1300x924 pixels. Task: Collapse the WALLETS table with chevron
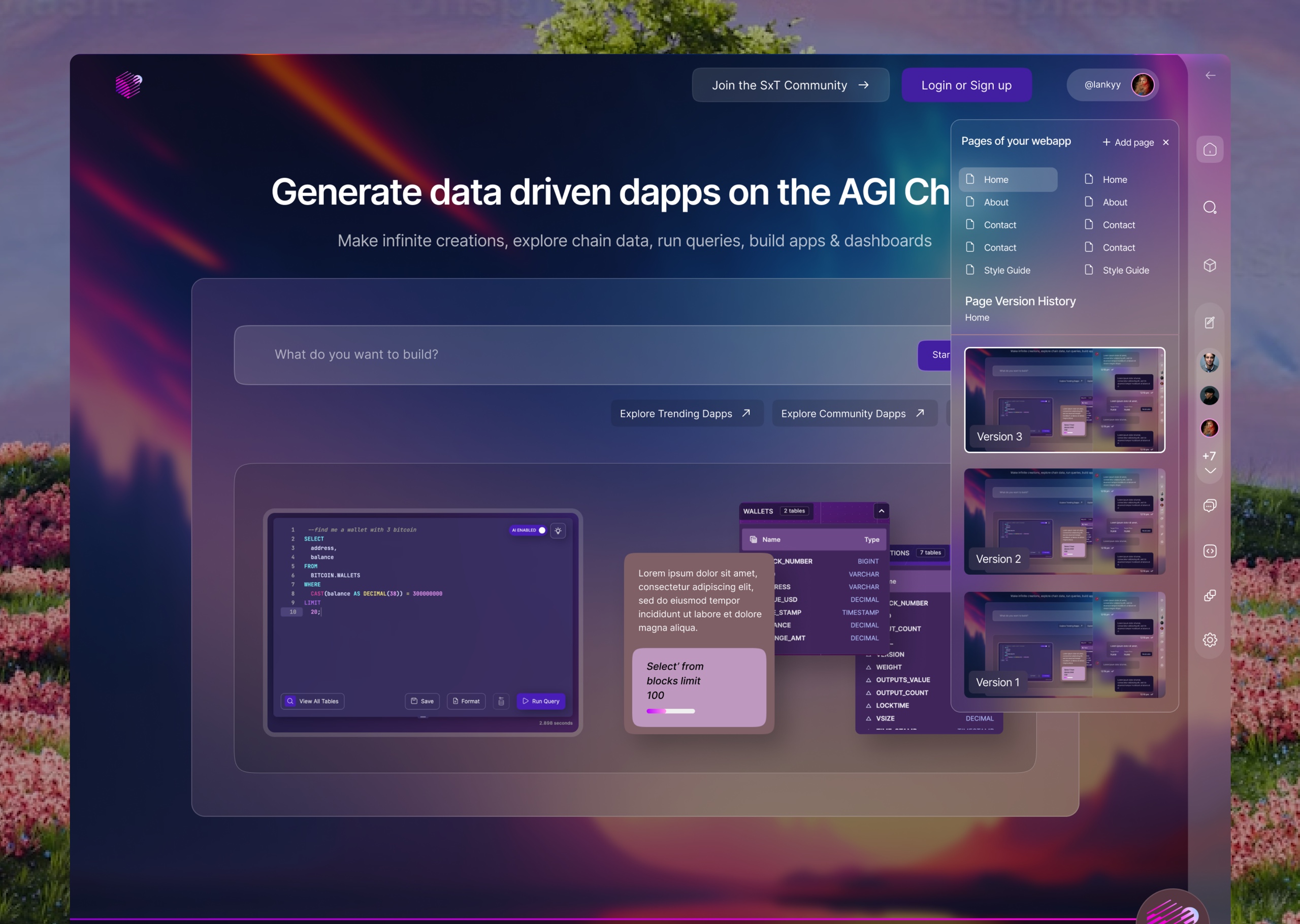coord(881,511)
